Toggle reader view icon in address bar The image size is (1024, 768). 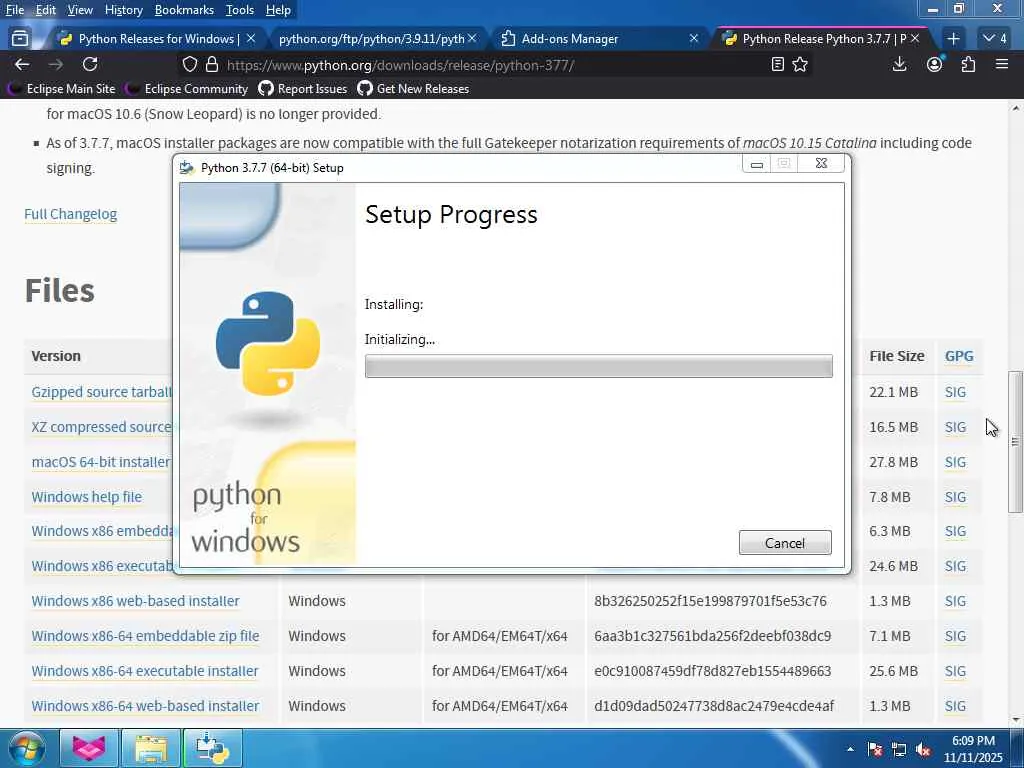click(x=777, y=64)
